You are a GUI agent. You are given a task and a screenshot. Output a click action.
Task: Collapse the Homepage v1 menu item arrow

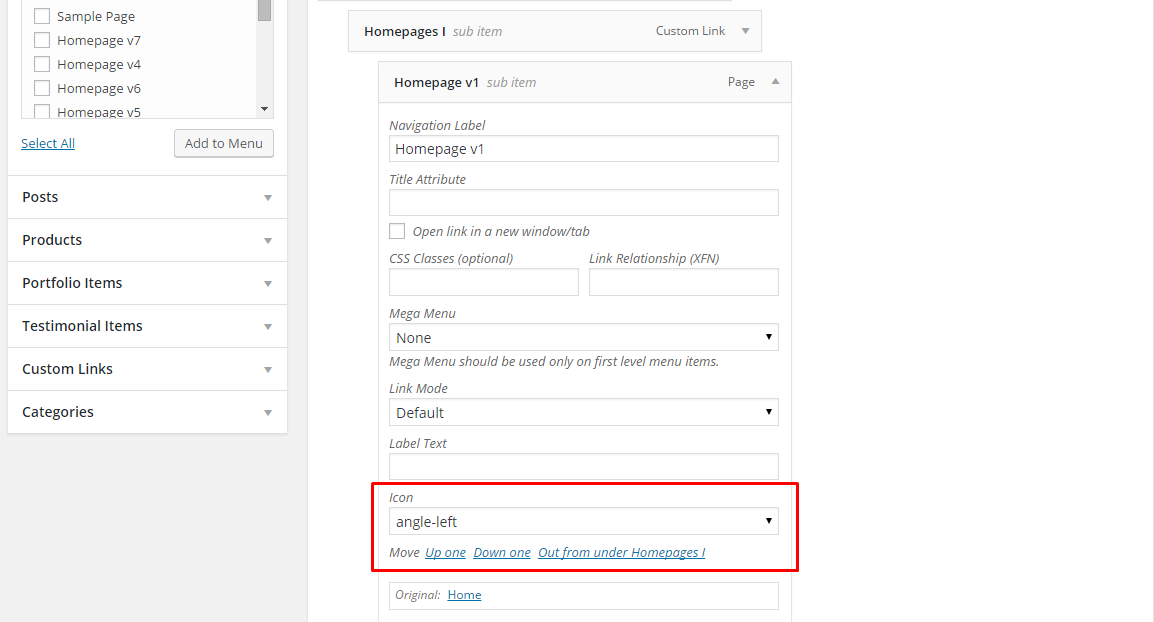[x=775, y=82]
